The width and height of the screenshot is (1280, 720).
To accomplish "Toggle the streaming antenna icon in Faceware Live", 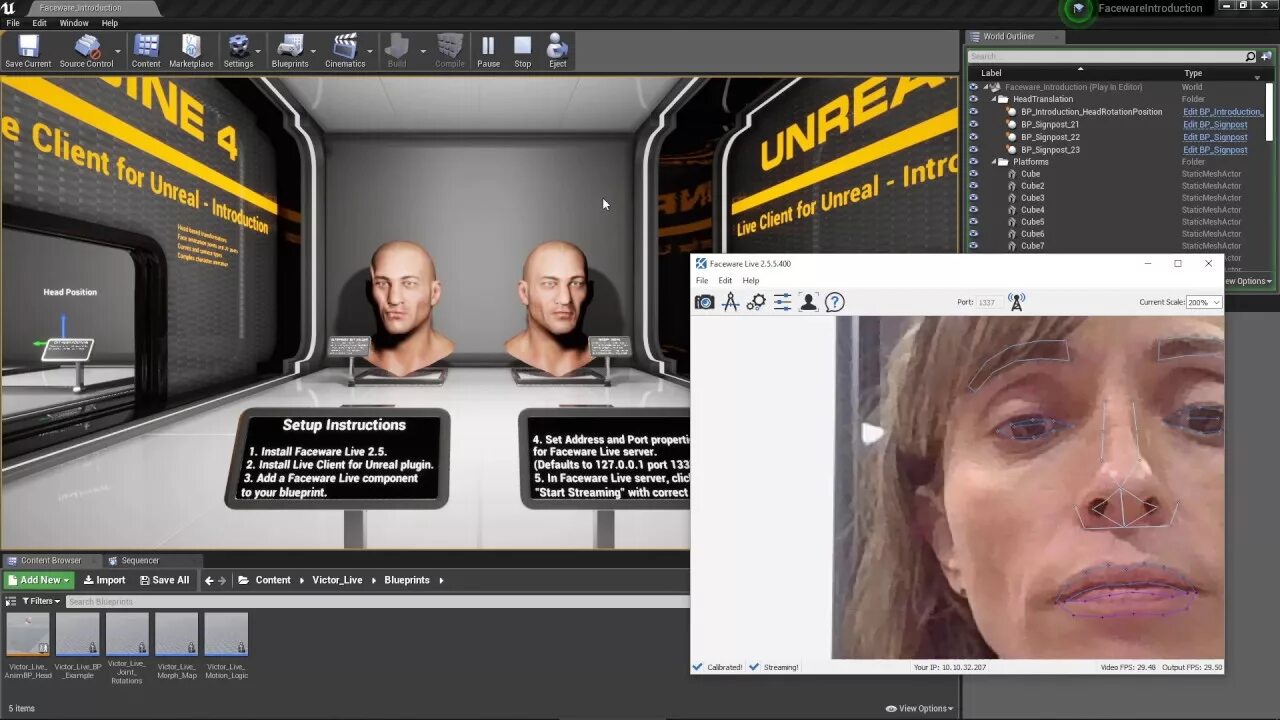I will (x=1017, y=302).
